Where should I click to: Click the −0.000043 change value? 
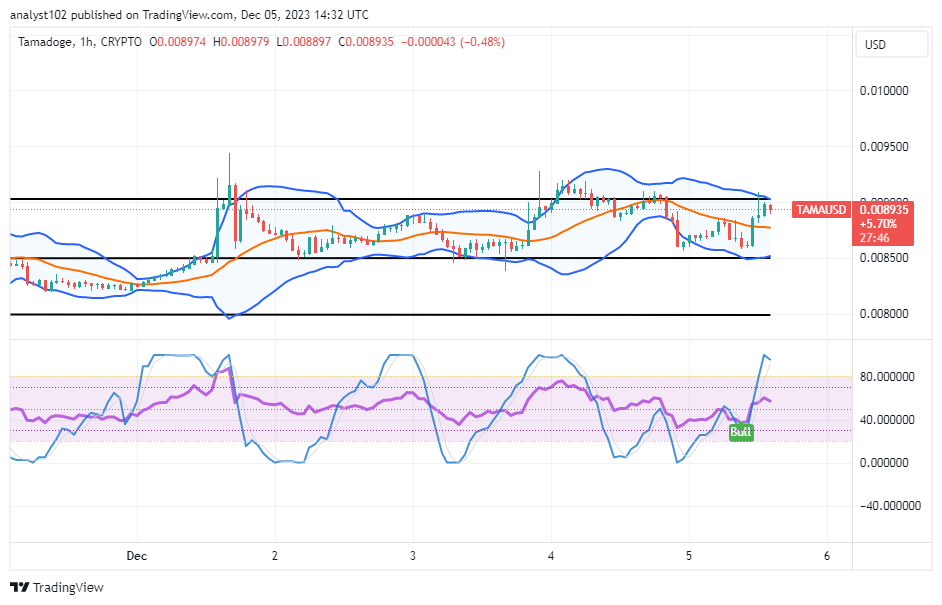pyautogui.click(x=428, y=42)
